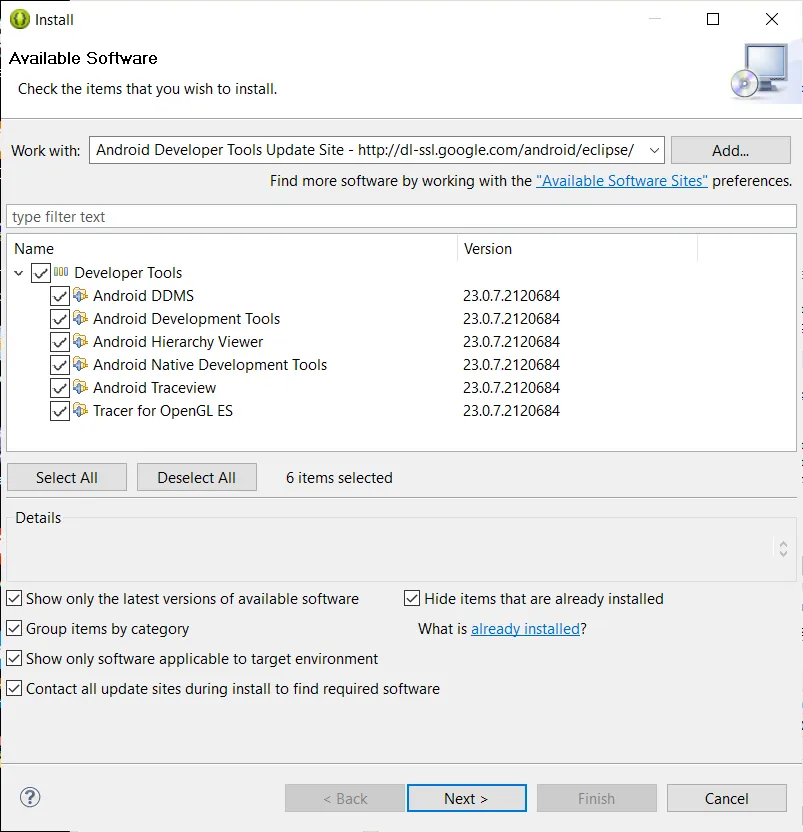Image resolution: width=803 pixels, height=832 pixels.
Task: Uncheck Android Development Tools checkbox
Action: (x=60, y=319)
